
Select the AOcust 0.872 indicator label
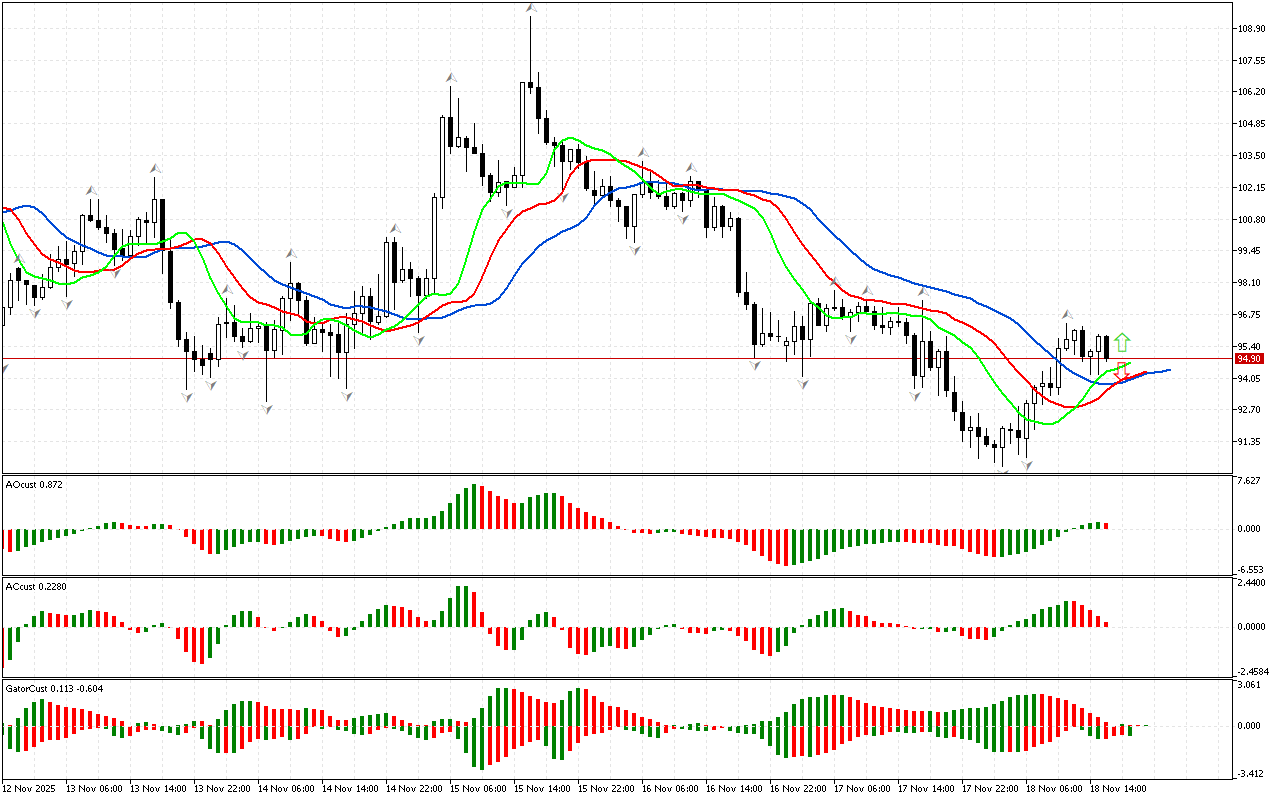click(x=34, y=484)
